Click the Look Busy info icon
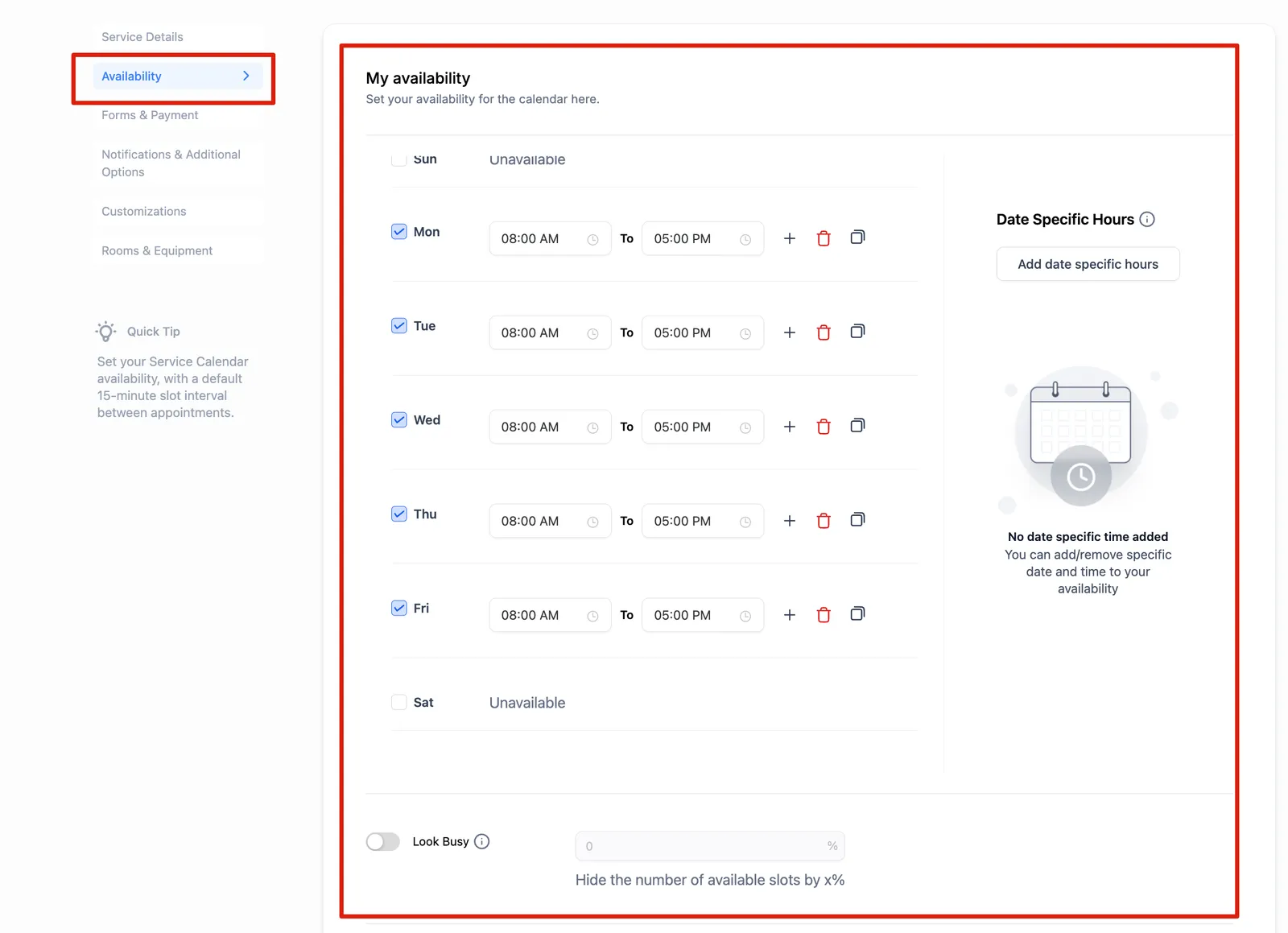 [482, 841]
